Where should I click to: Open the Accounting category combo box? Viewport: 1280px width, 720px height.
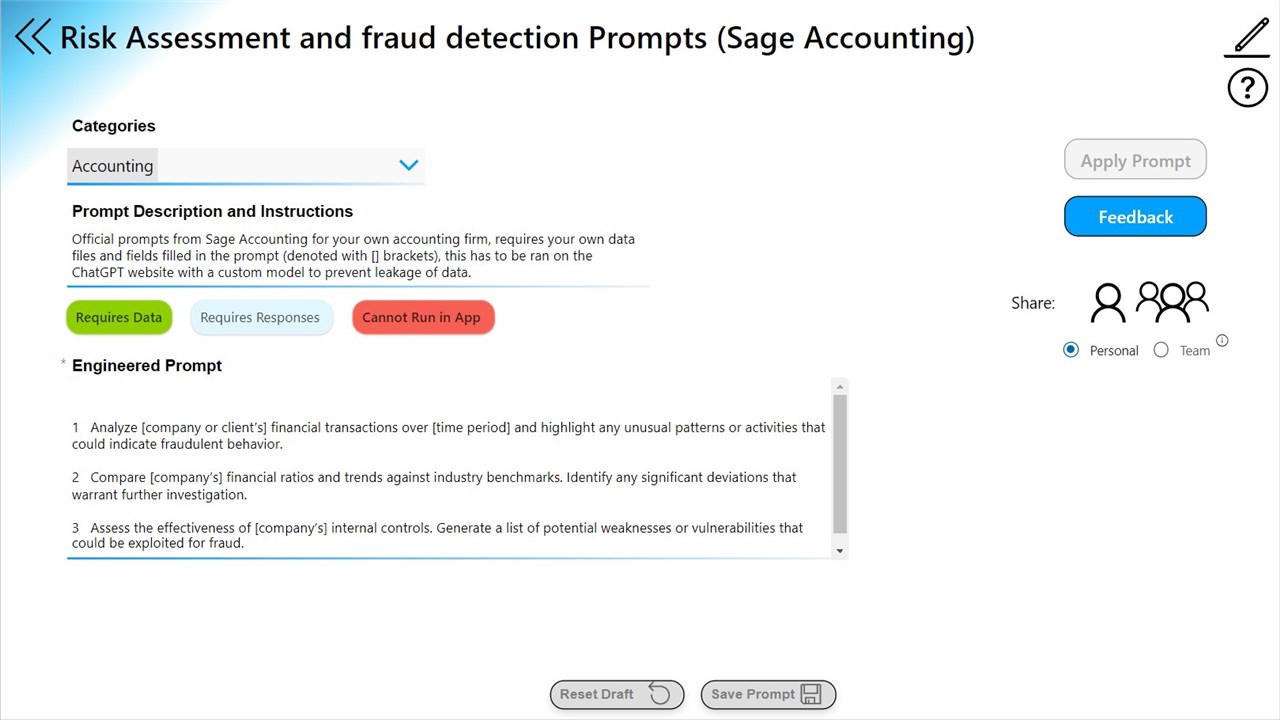pos(246,166)
